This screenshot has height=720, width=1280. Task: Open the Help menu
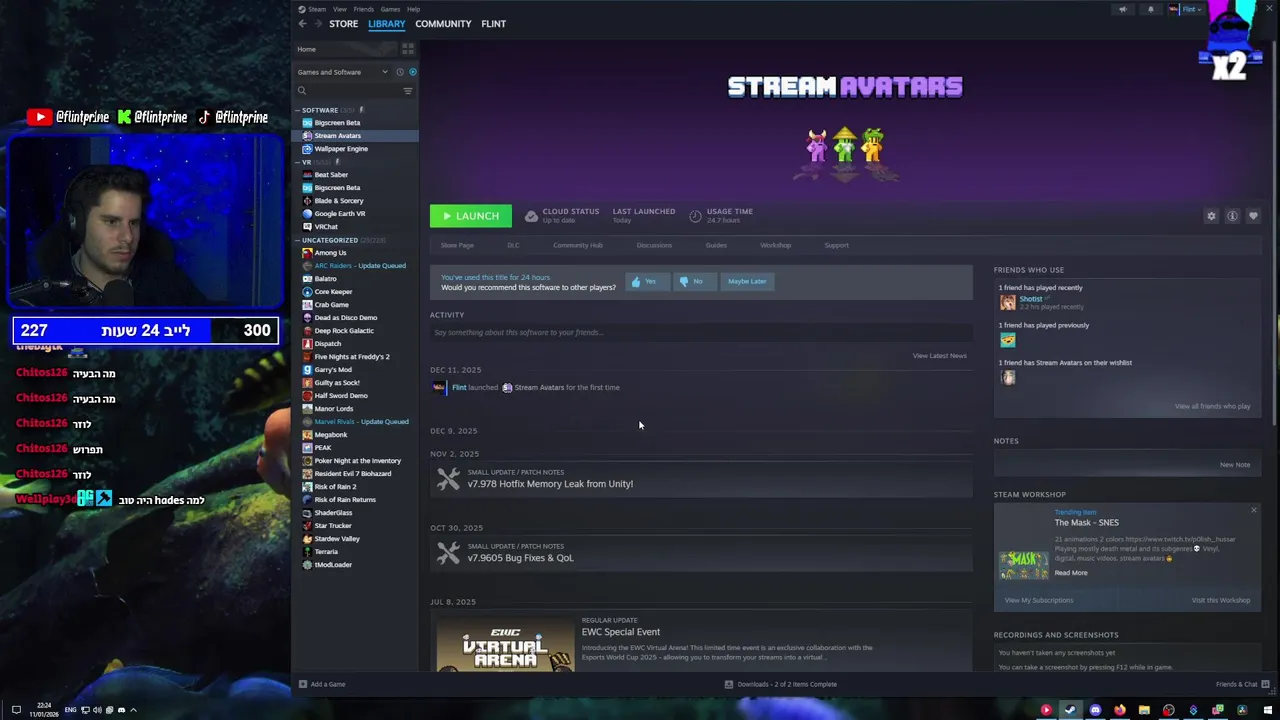coord(413,9)
